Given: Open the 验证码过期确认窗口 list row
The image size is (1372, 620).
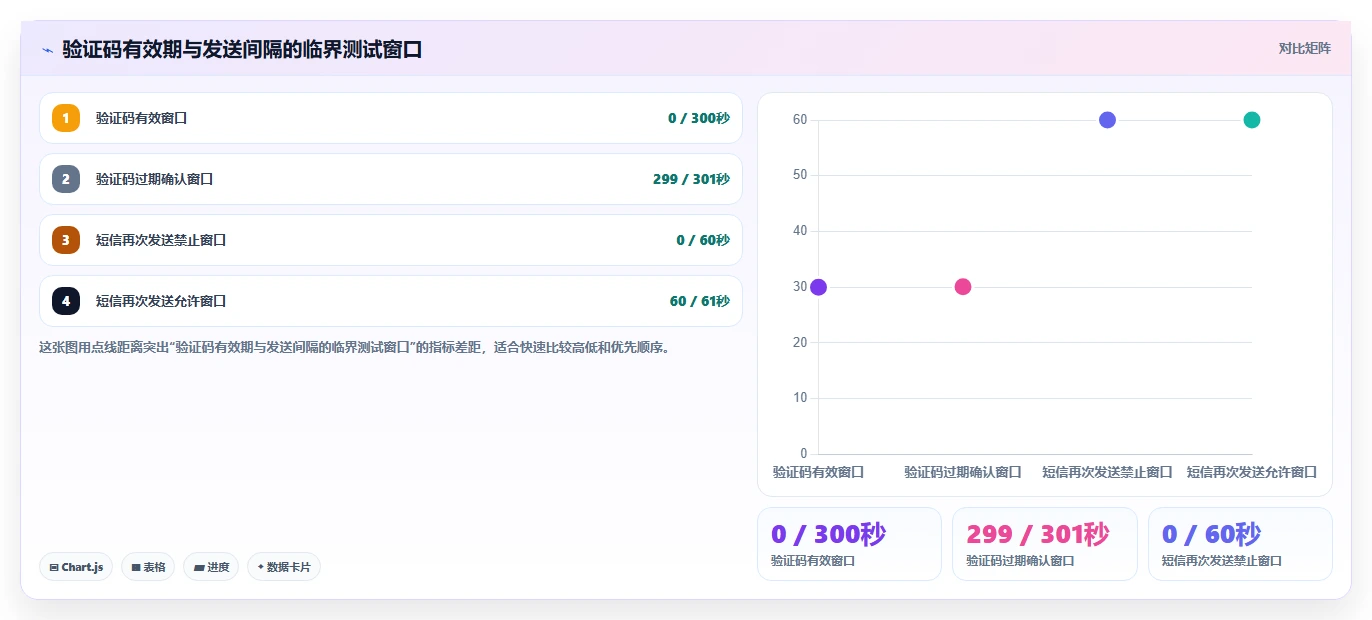Looking at the screenshot, I should click(x=391, y=179).
